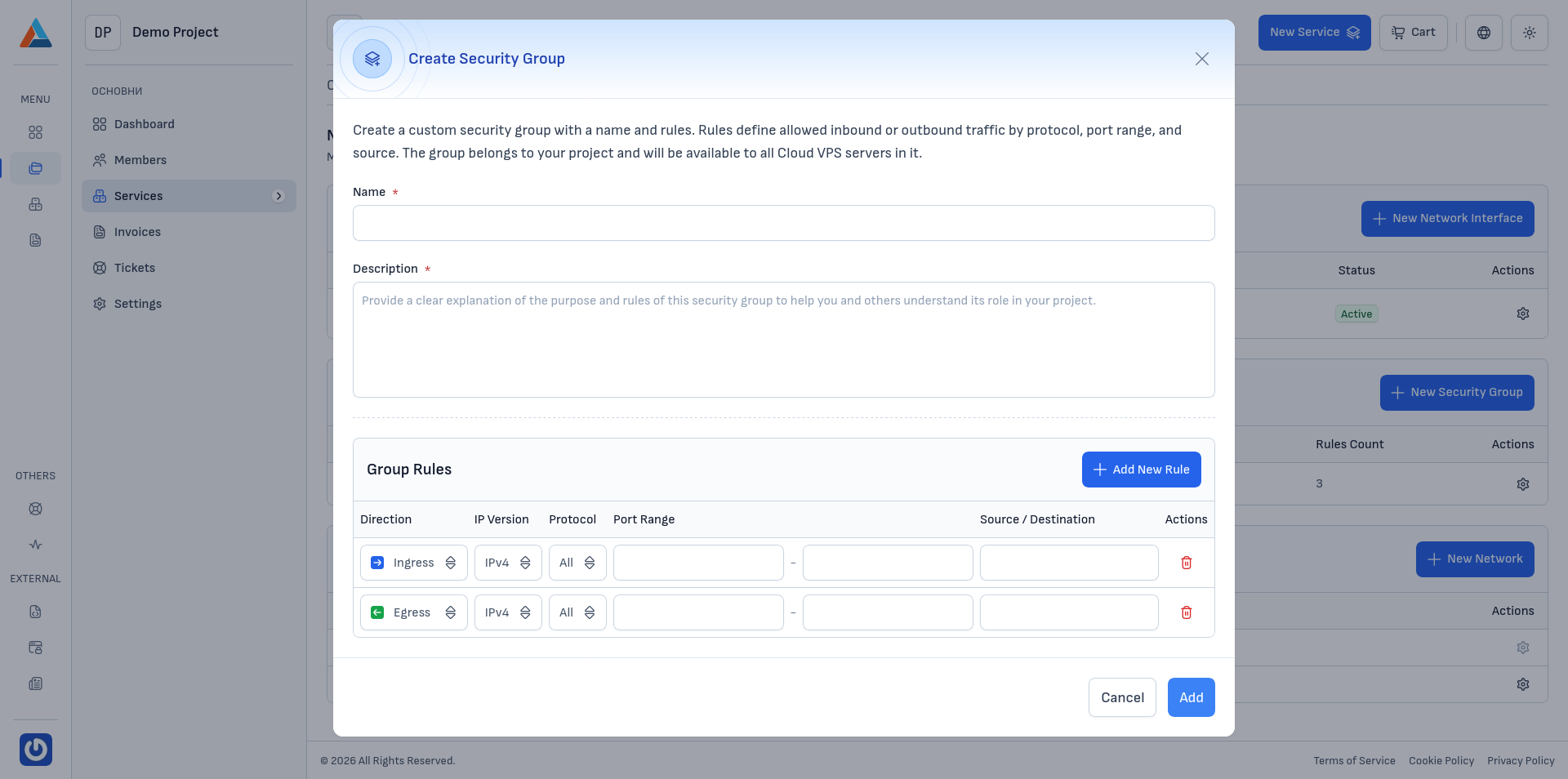1568x779 pixels.
Task: Open Tickets in sidebar menu
Action: (135, 268)
